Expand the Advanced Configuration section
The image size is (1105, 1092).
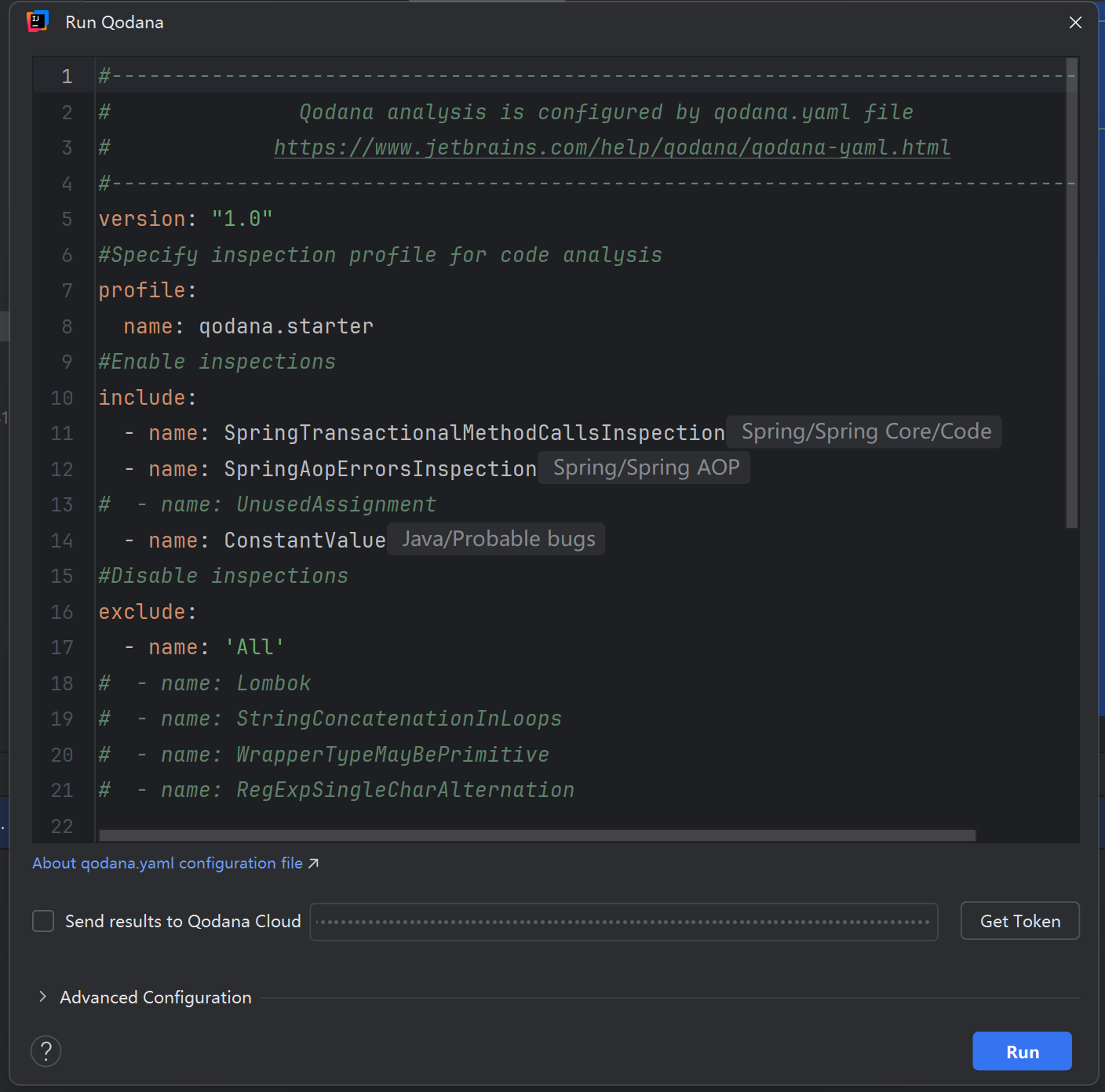[x=42, y=996]
